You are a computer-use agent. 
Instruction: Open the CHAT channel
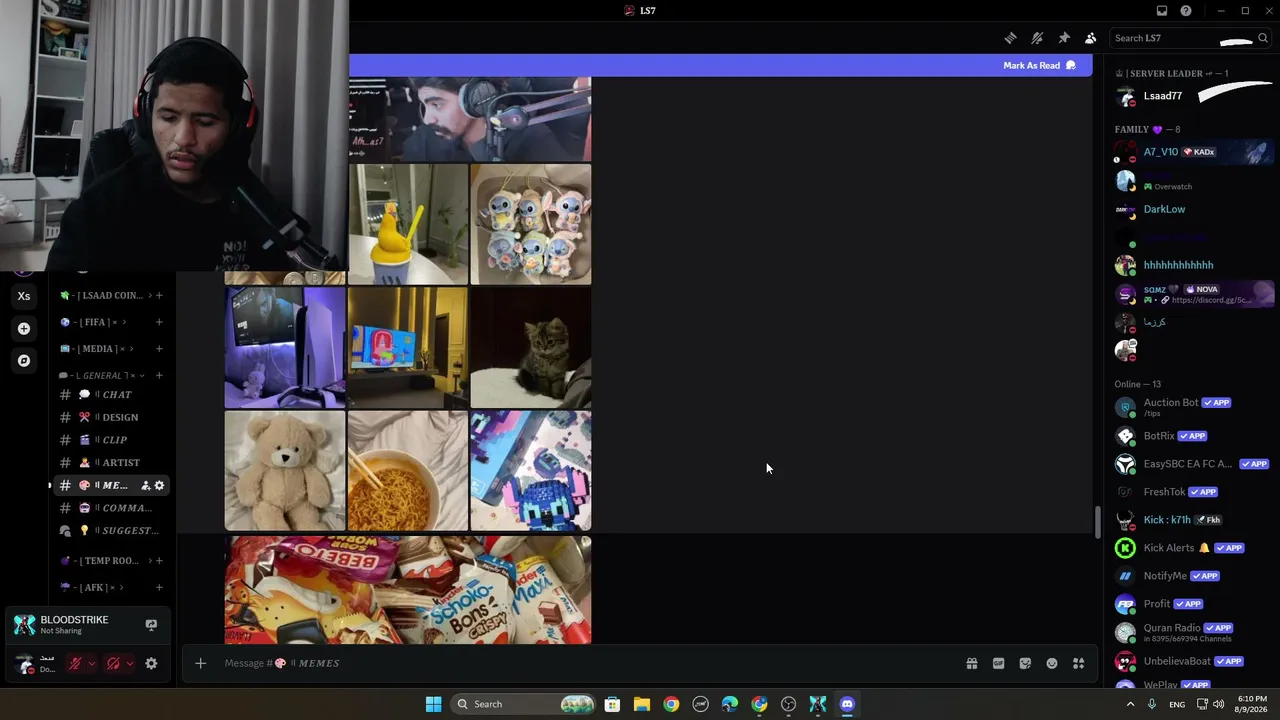click(112, 394)
